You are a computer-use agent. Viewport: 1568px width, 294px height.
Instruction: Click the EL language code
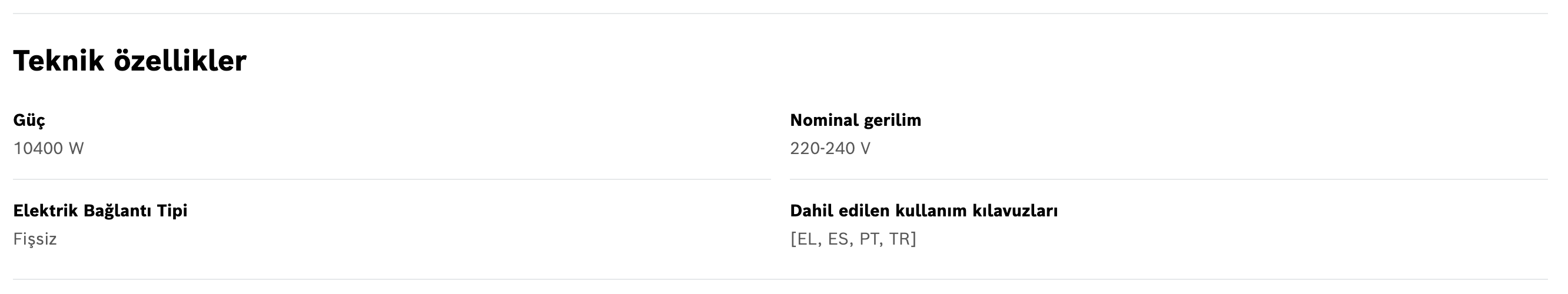tap(807, 239)
